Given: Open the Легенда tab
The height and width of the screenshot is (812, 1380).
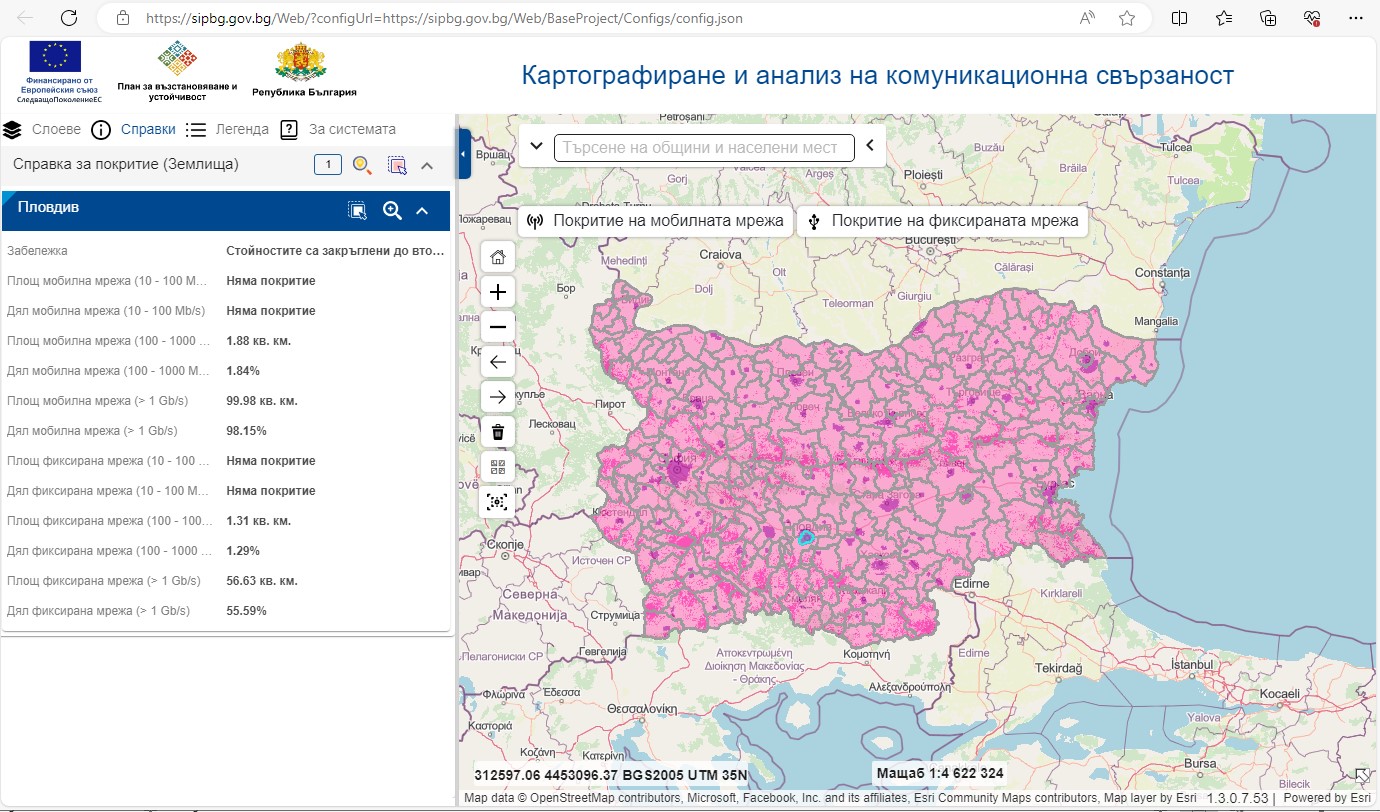Looking at the screenshot, I should coord(228,129).
